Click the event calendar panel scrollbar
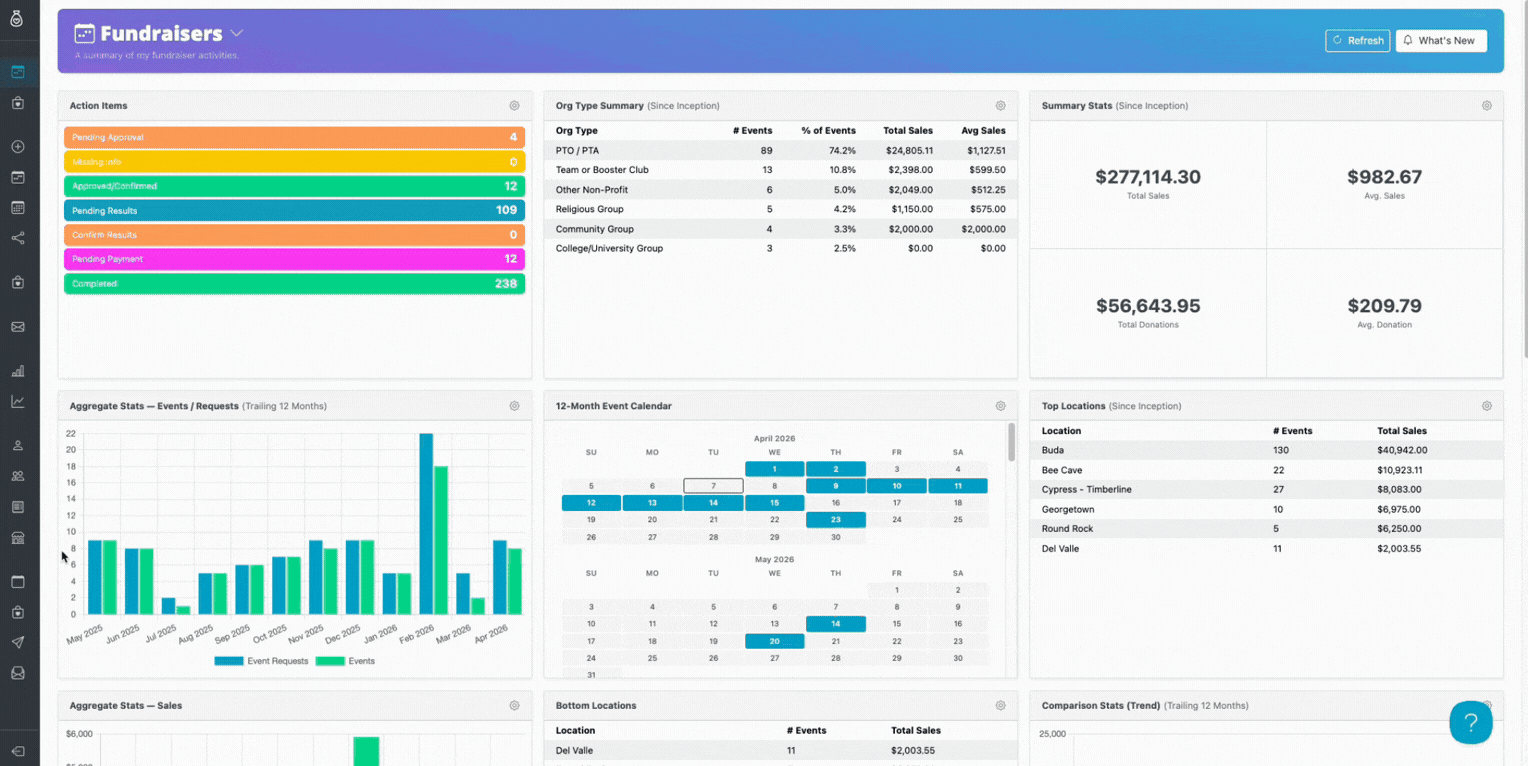This screenshot has height=766, width=1528. (x=1012, y=442)
